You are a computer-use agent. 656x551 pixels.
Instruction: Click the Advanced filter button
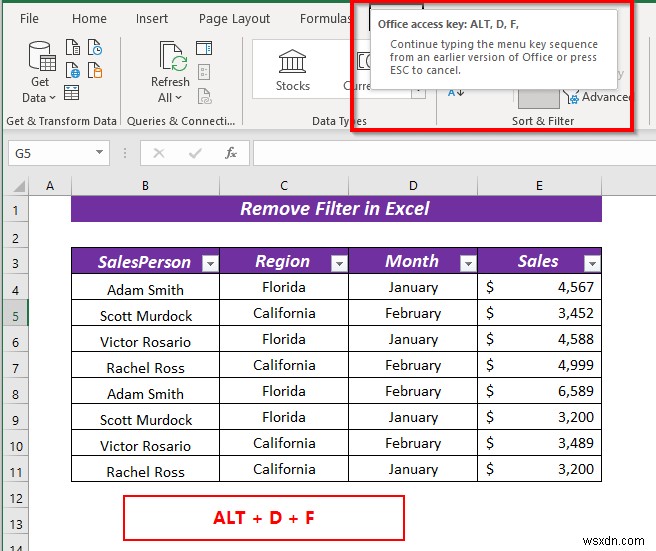pos(597,97)
